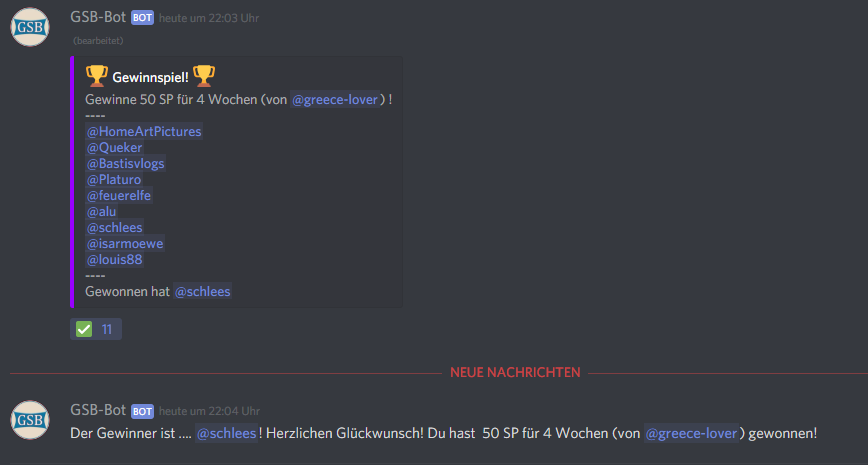The width and height of the screenshot is (868, 465).
Task: Click the @alu mention
Action: [x=101, y=211]
